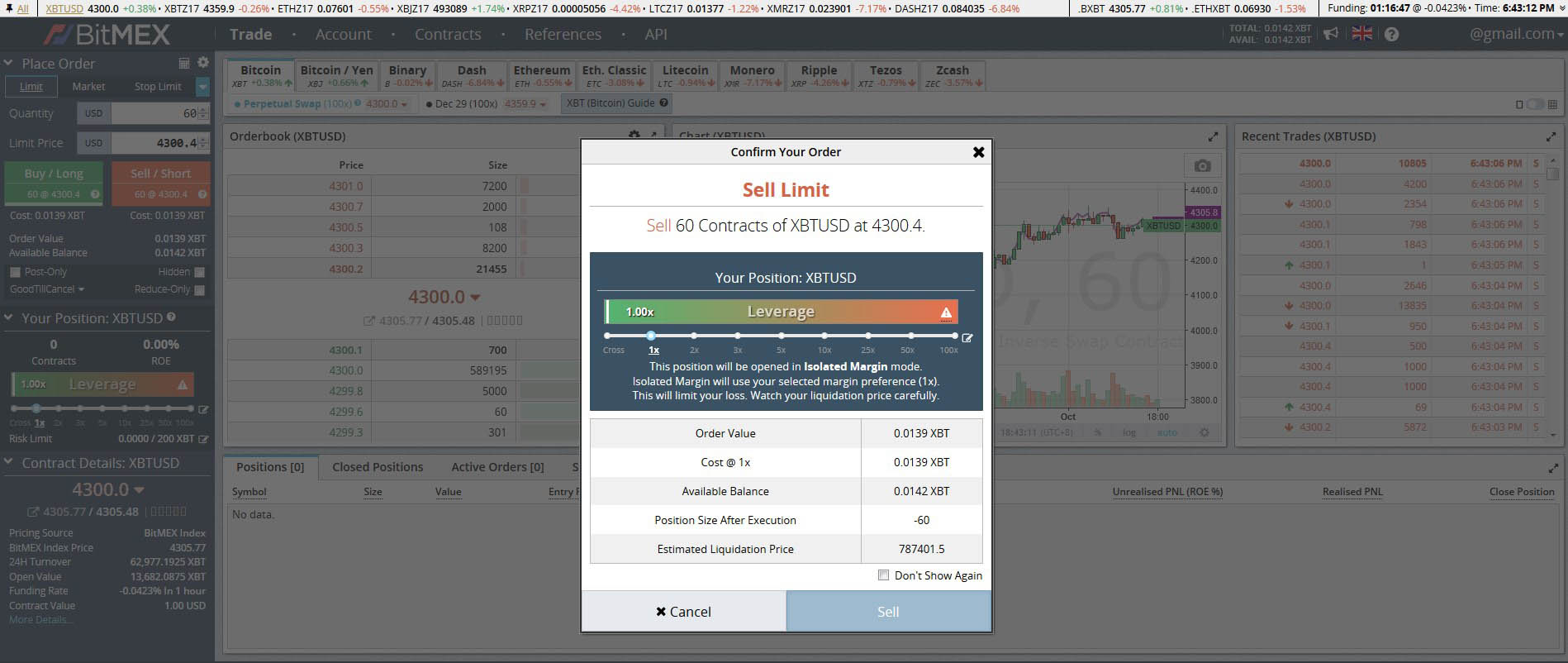
Task: Switch to grid layout icon
Action: pyautogui.click(x=1552, y=104)
